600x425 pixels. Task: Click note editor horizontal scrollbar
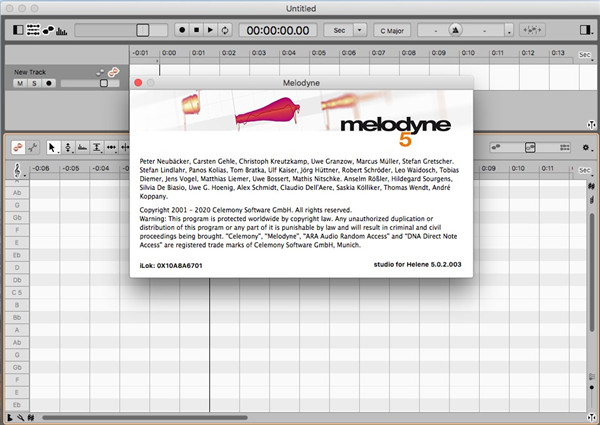[145, 418]
